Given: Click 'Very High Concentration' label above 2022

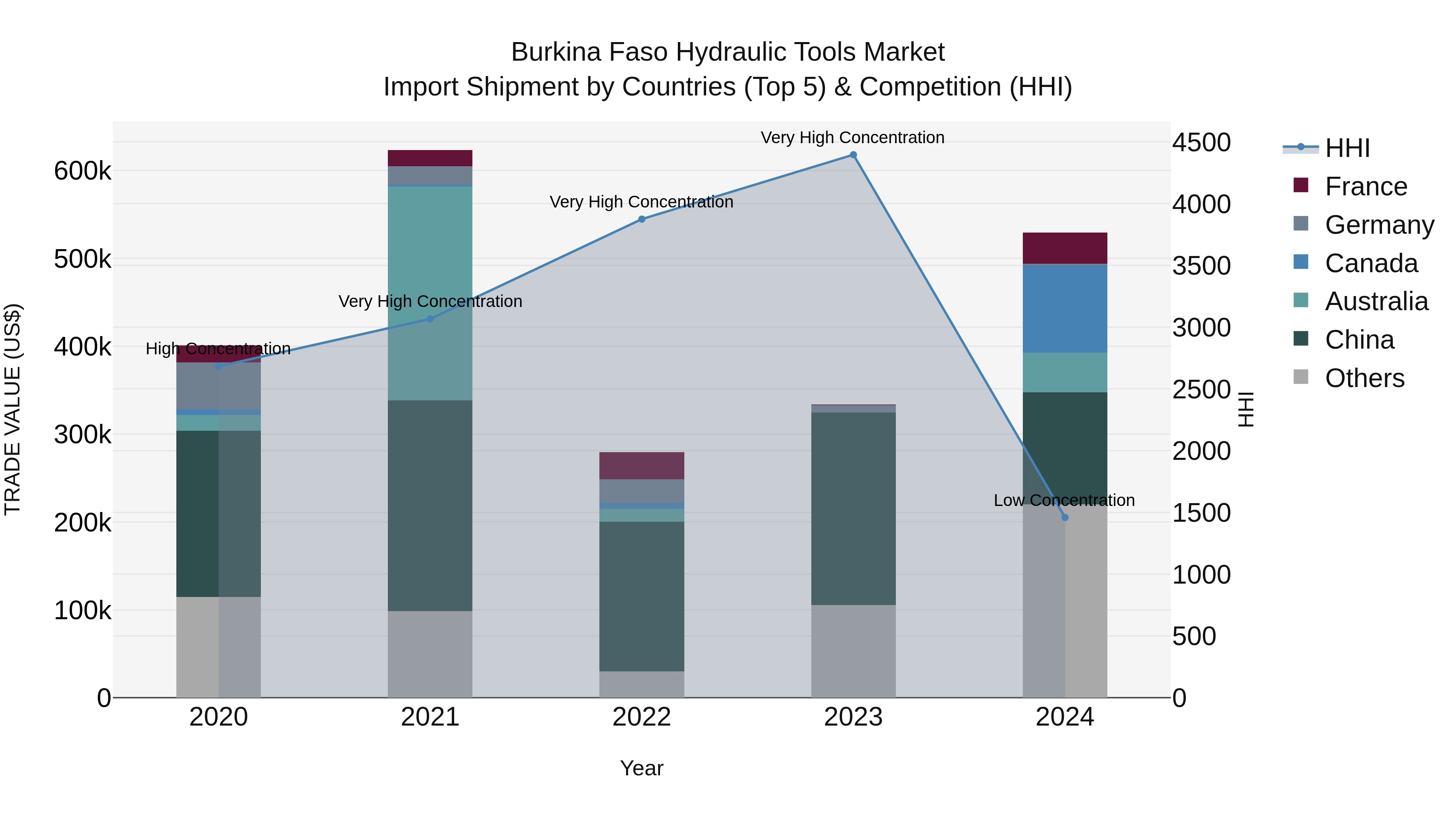Looking at the screenshot, I should (641, 202).
